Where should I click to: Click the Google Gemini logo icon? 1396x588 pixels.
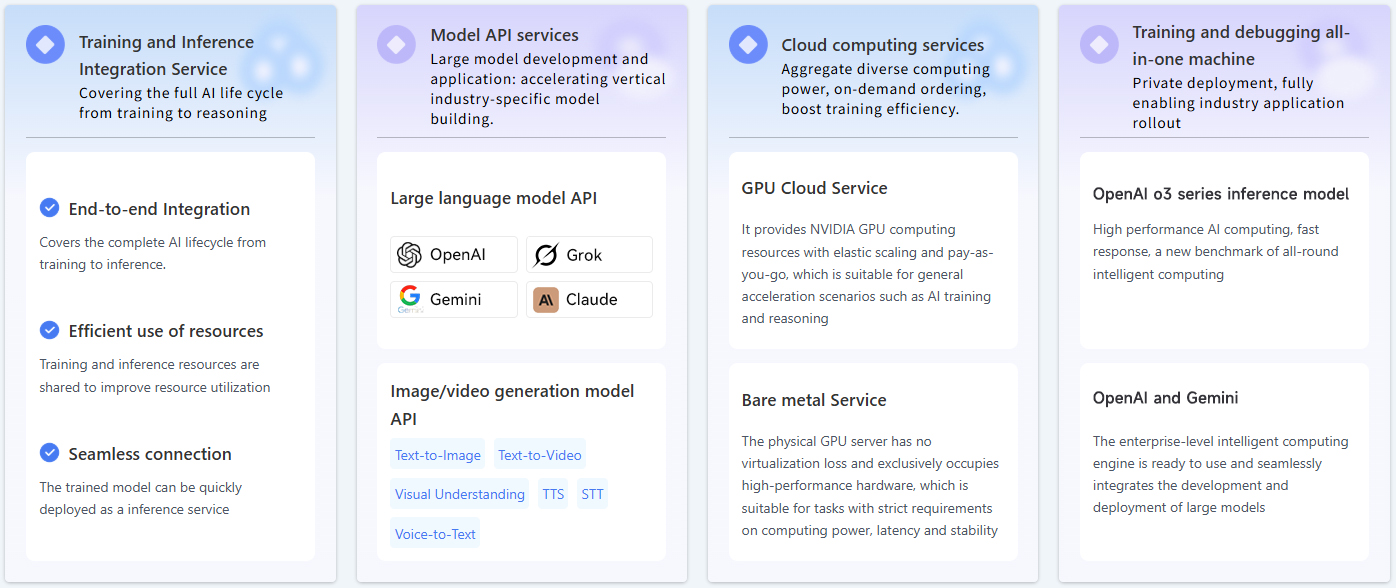pyautogui.click(x=409, y=298)
